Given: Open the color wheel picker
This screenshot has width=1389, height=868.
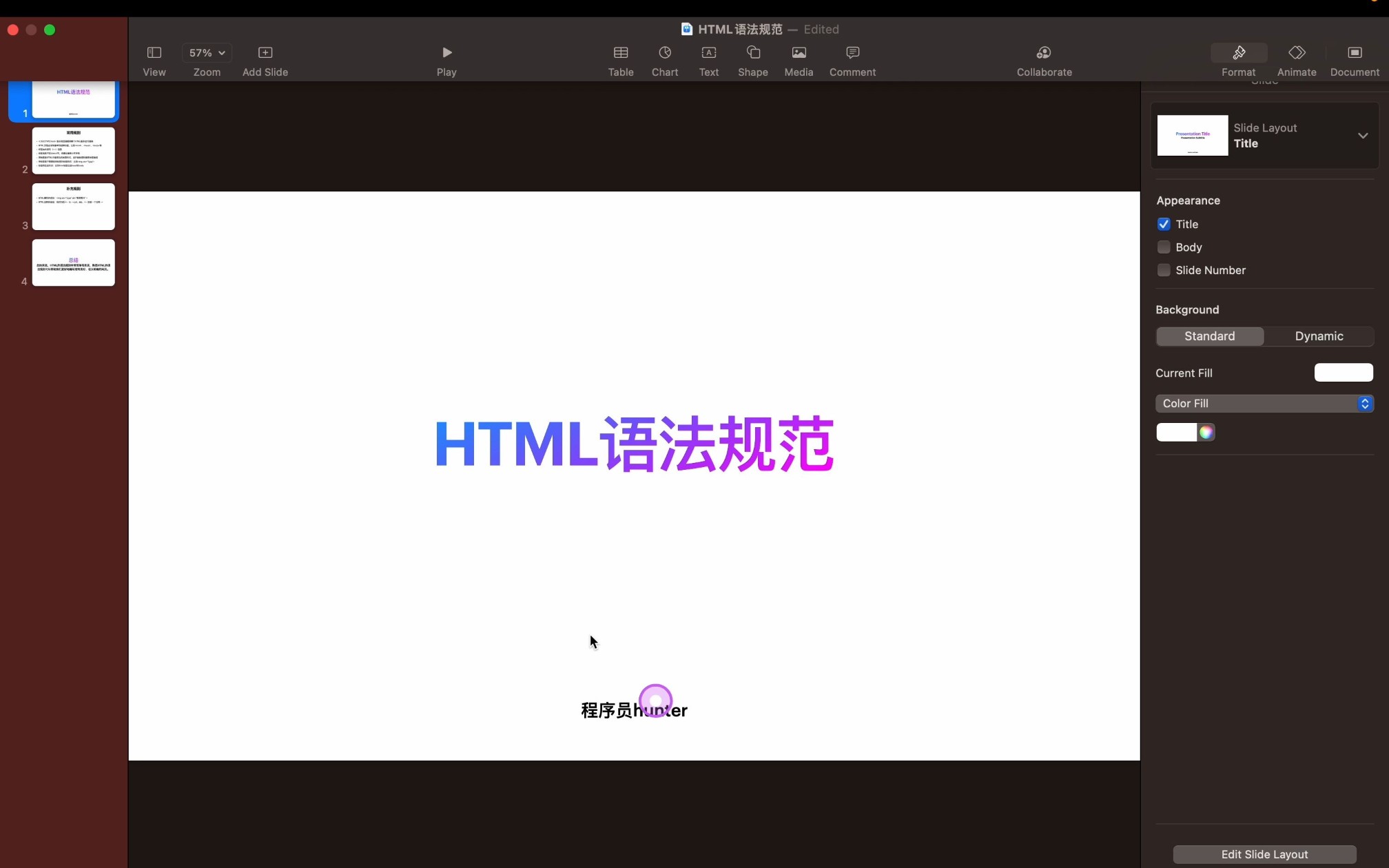Looking at the screenshot, I should coord(1206,433).
